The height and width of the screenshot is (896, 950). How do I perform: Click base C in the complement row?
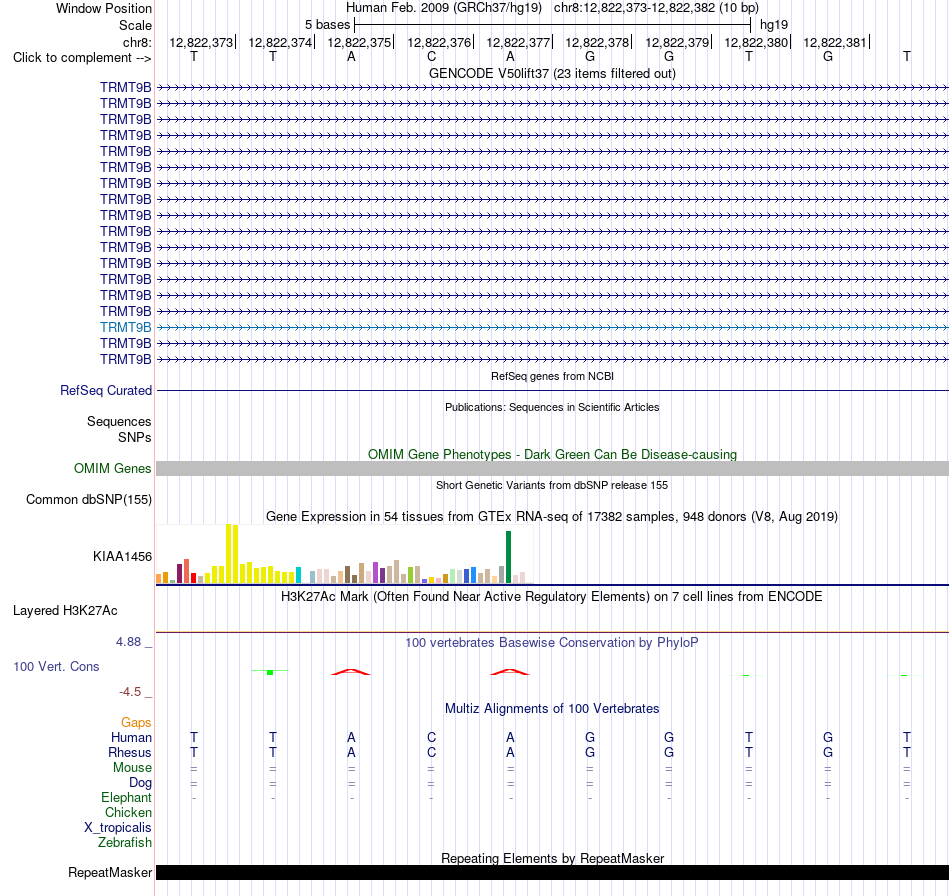(431, 57)
